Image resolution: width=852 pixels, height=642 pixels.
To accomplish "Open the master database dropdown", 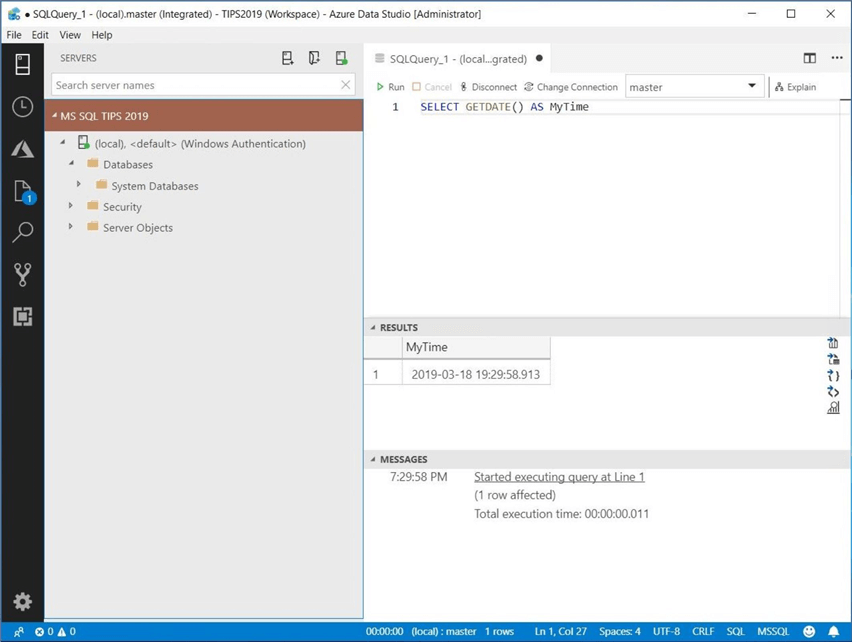I will 694,86.
